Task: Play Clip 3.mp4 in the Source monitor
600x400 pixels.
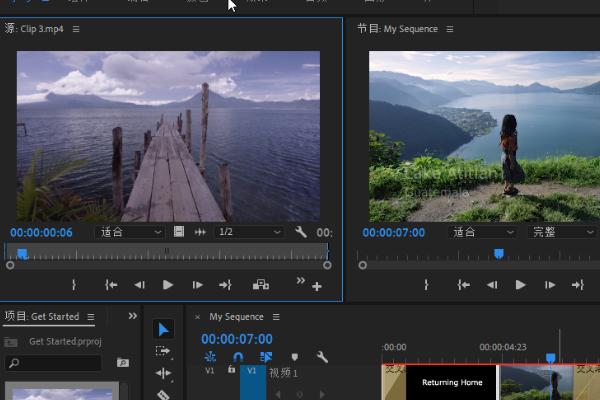Action: tap(168, 285)
